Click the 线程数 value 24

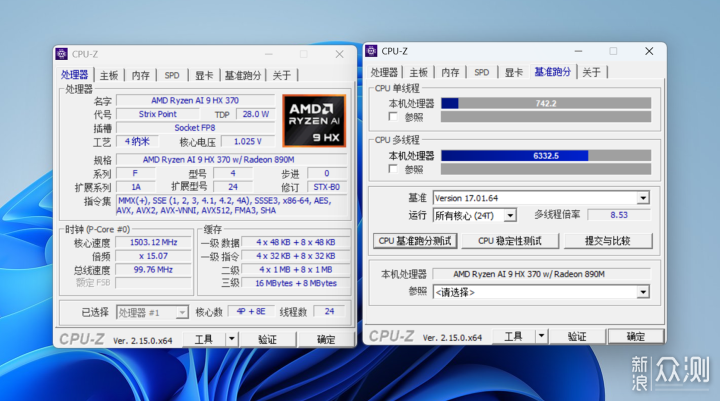330,311
